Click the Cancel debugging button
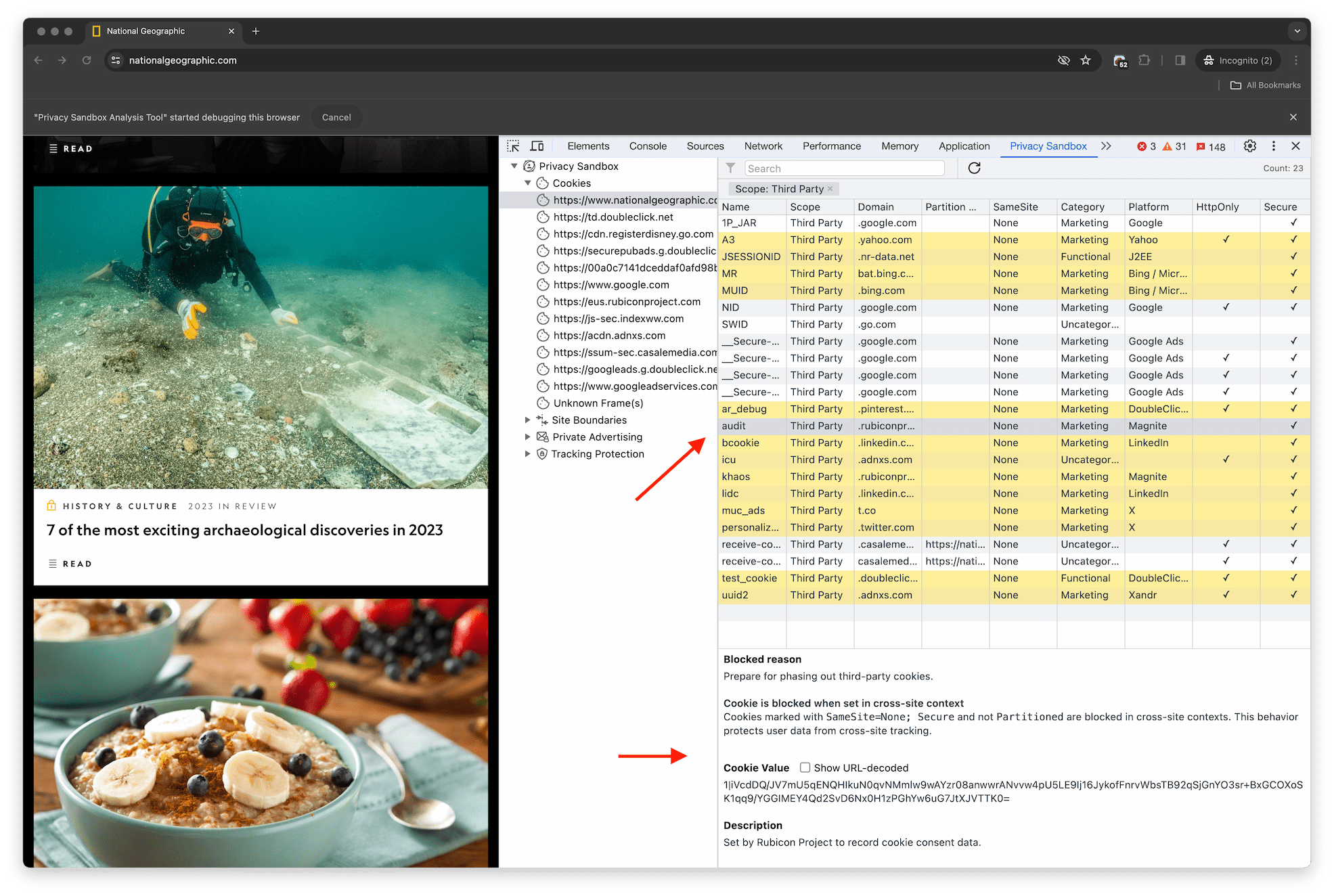 tap(336, 117)
